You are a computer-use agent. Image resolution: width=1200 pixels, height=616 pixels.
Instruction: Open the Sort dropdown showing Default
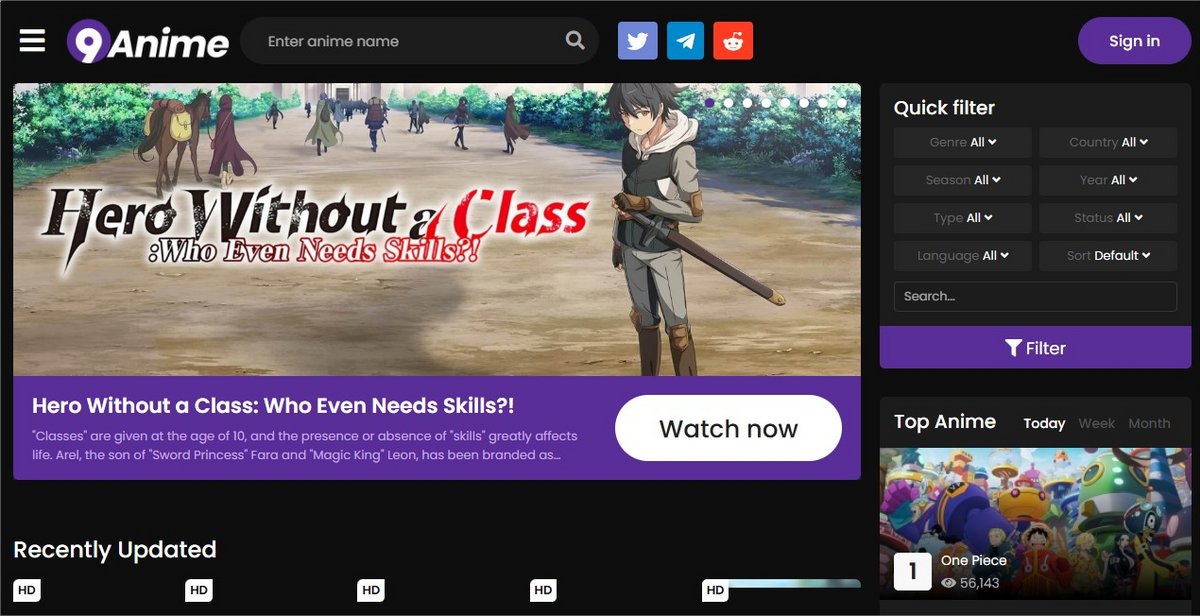[x=1108, y=255]
